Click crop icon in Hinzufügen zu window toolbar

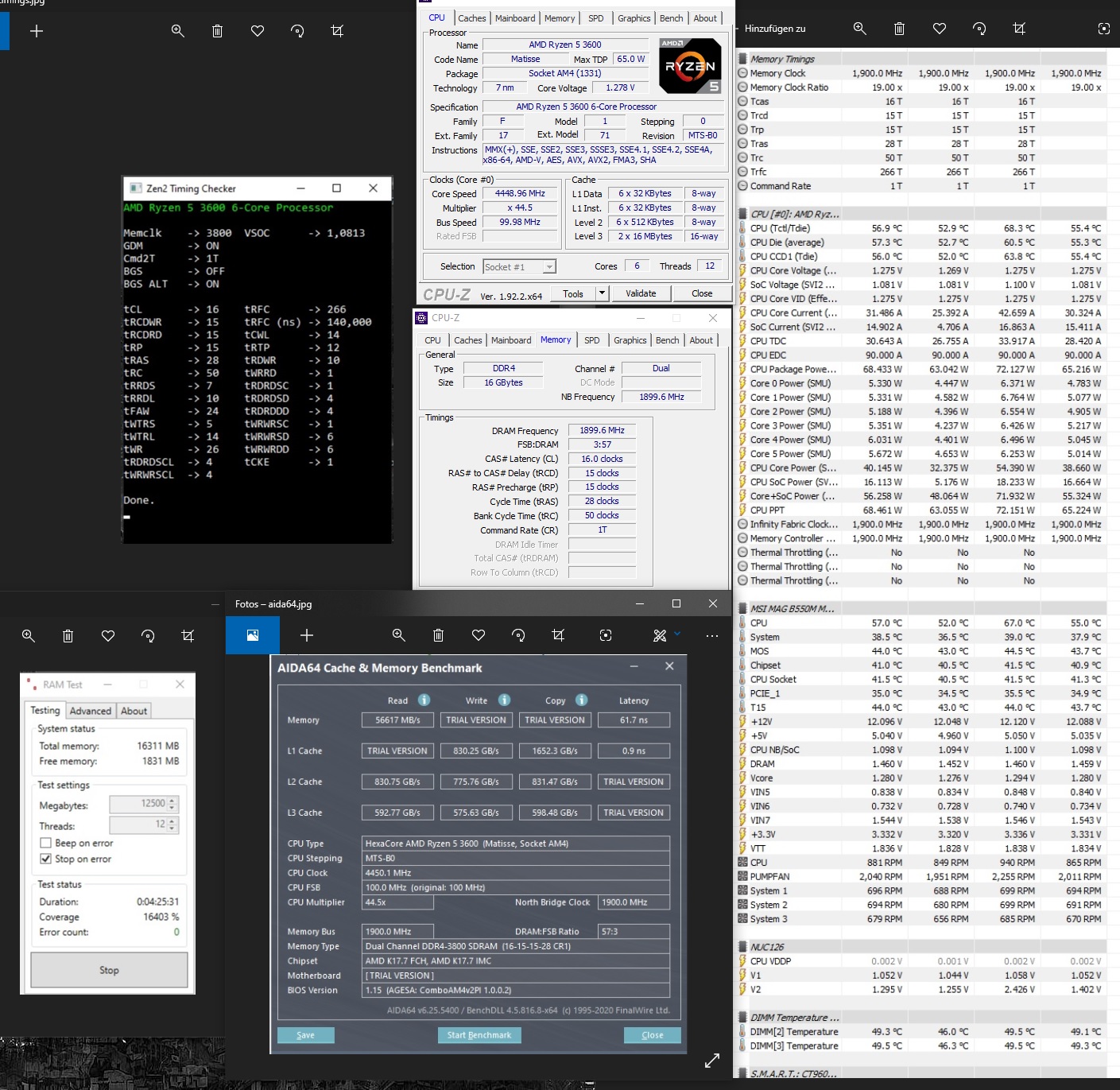pyautogui.click(x=1019, y=29)
